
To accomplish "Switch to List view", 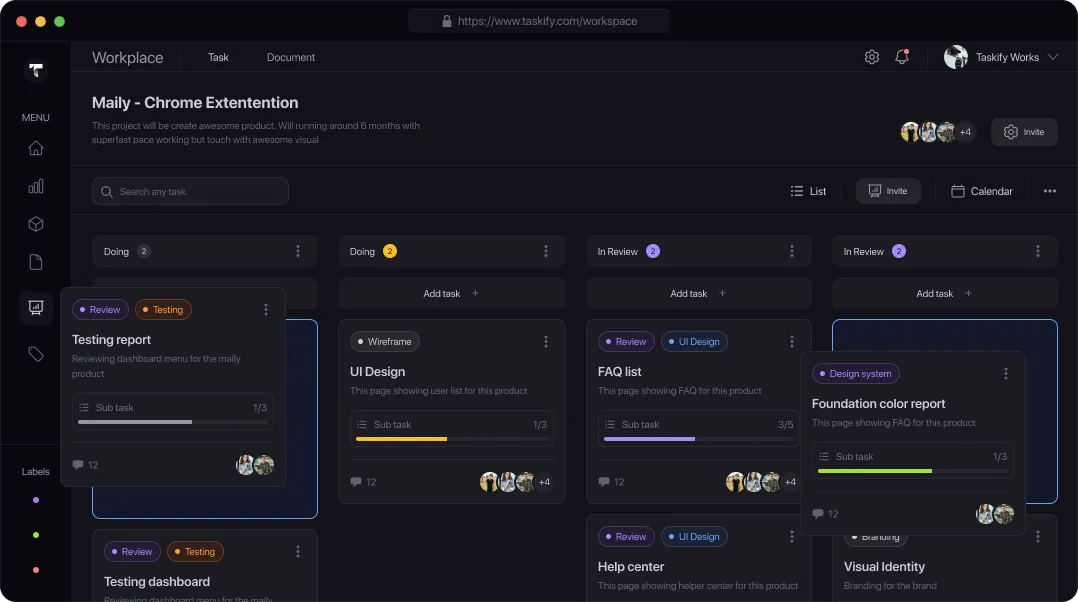I will point(808,191).
